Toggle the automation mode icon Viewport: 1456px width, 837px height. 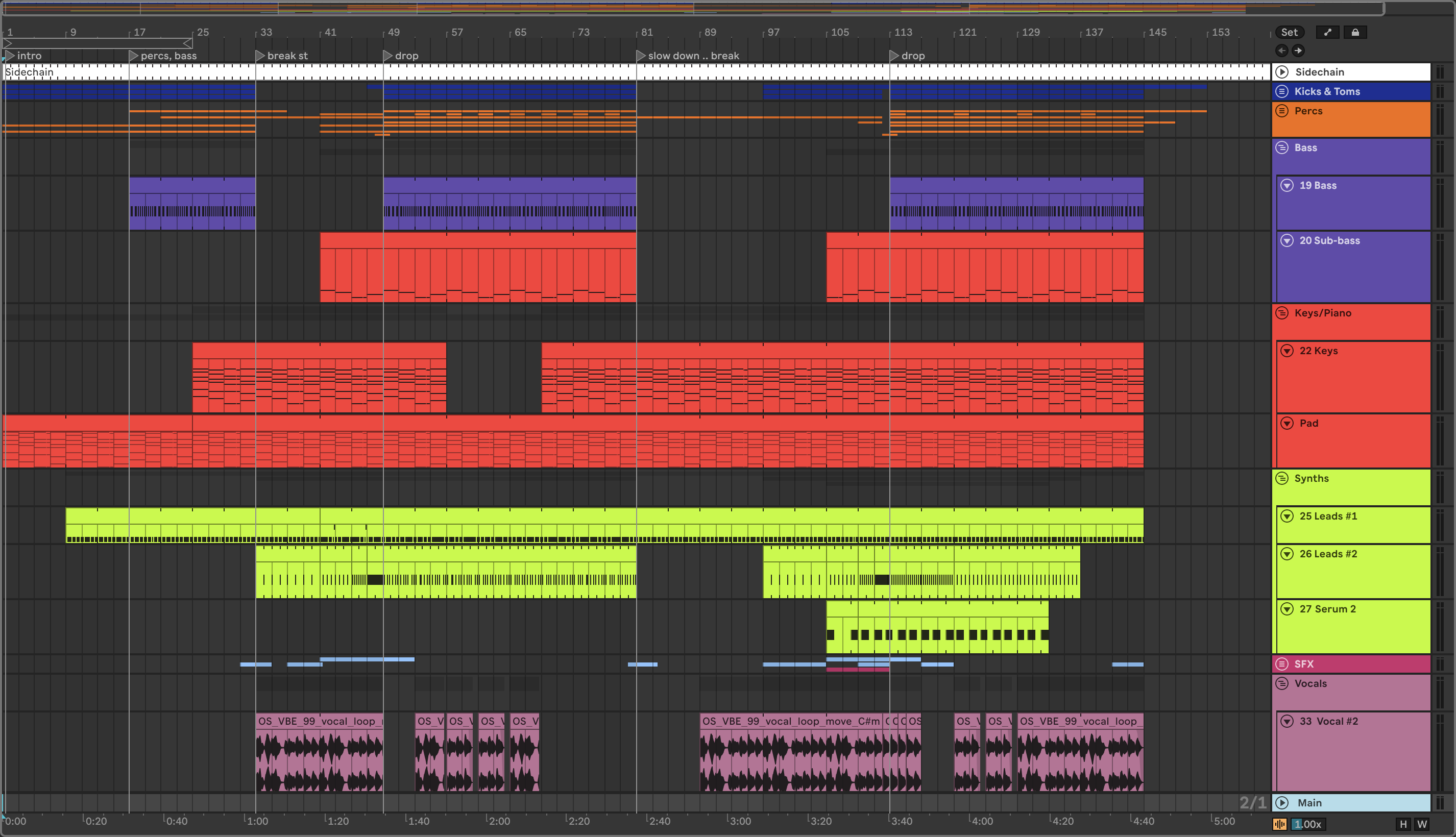(1327, 32)
